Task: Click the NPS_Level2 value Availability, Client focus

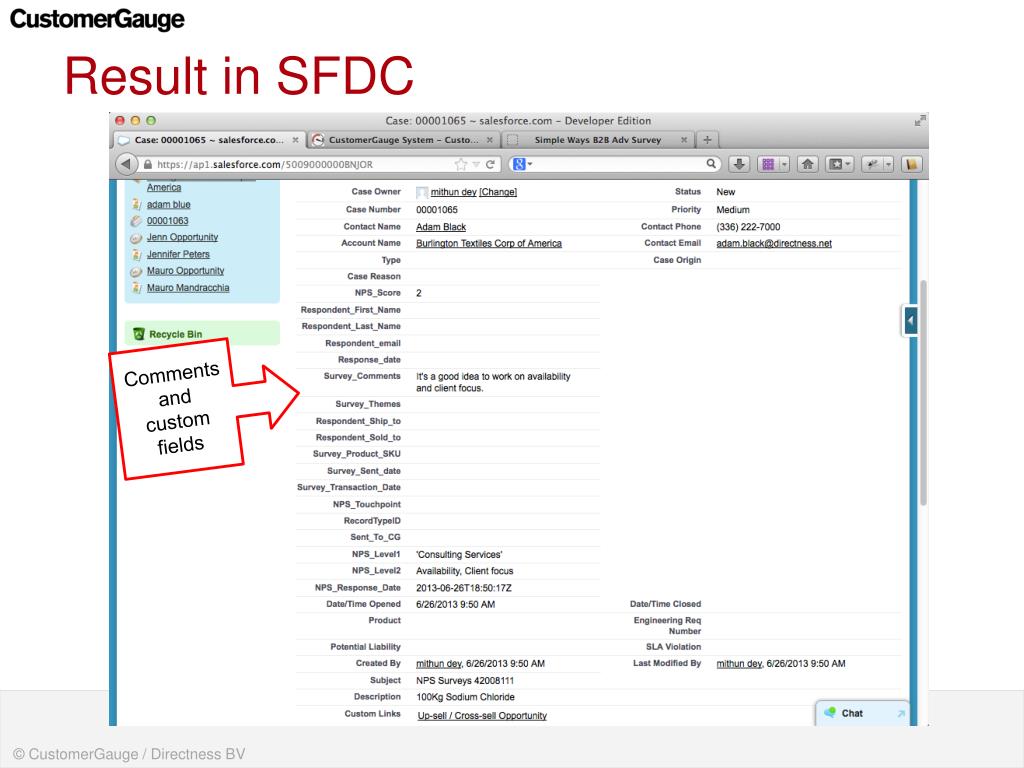Action: tap(465, 571)
